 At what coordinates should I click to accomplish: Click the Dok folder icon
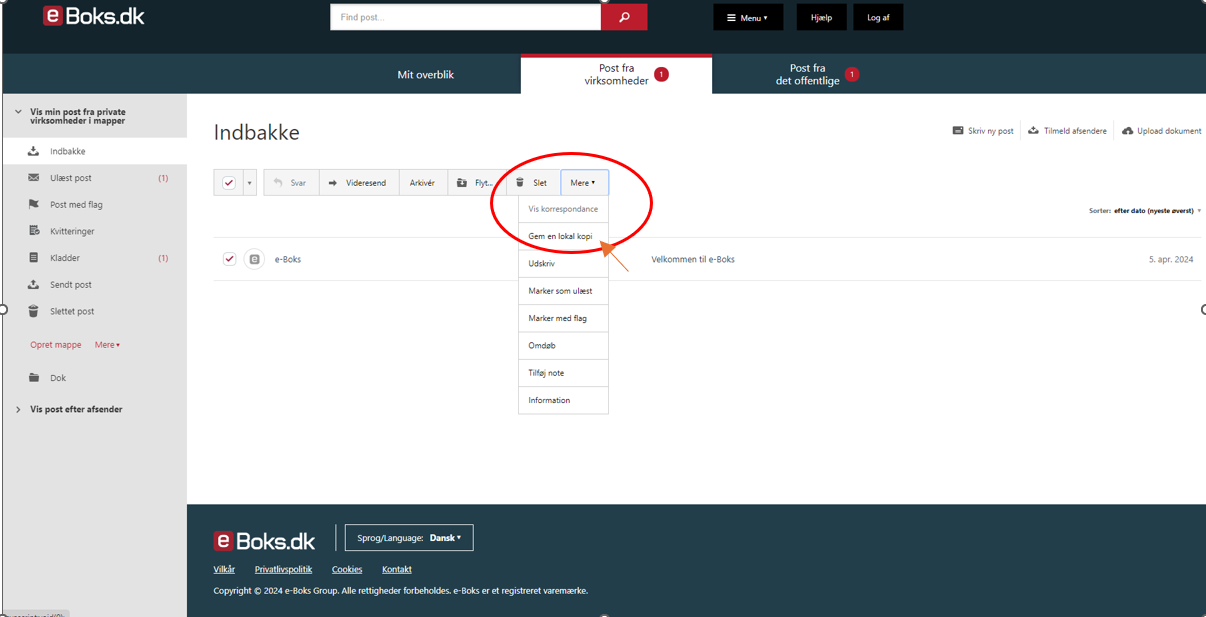33,378
